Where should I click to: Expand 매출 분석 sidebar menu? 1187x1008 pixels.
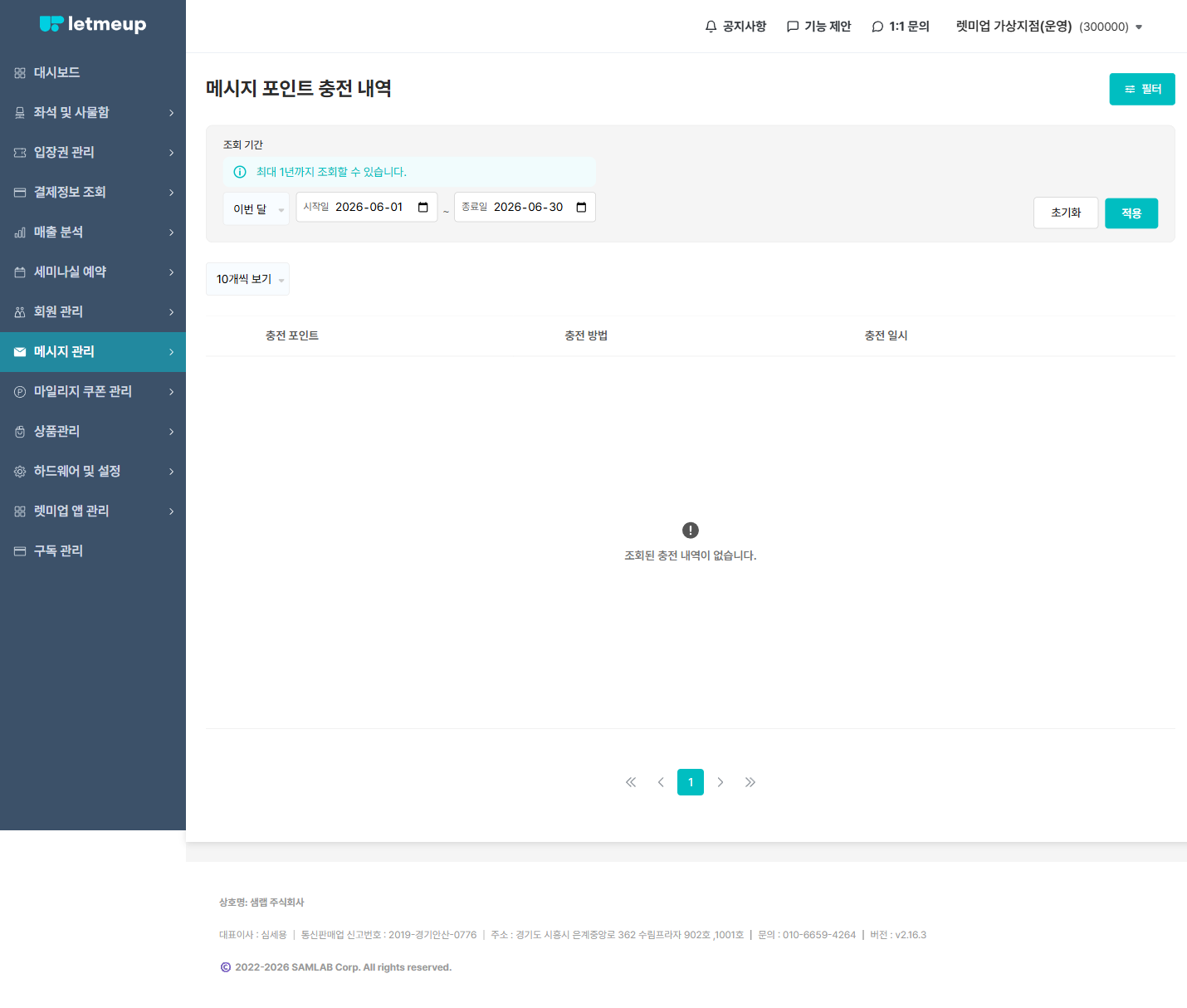click(93, 232)
